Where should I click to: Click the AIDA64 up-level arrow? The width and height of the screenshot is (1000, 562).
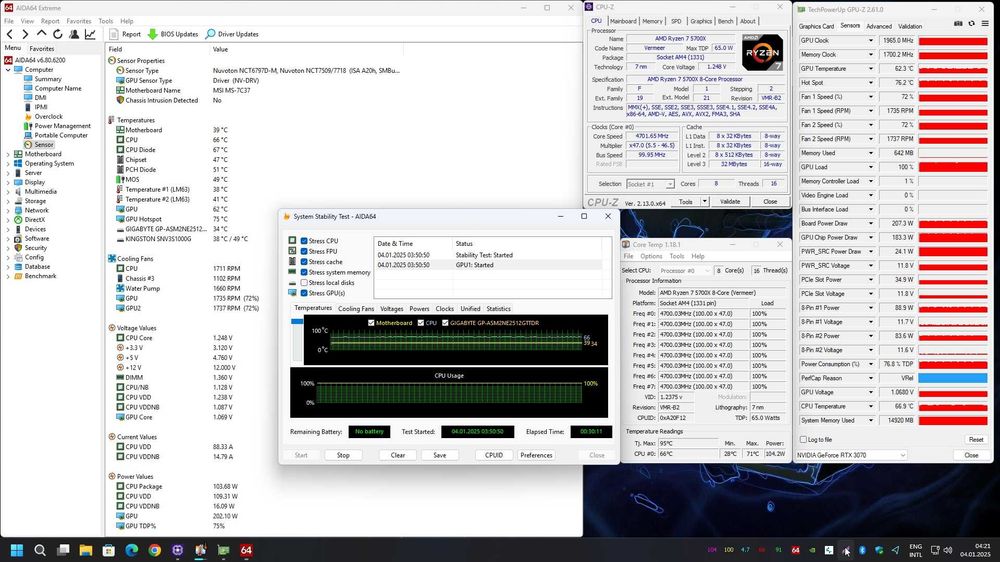(41, 33)
